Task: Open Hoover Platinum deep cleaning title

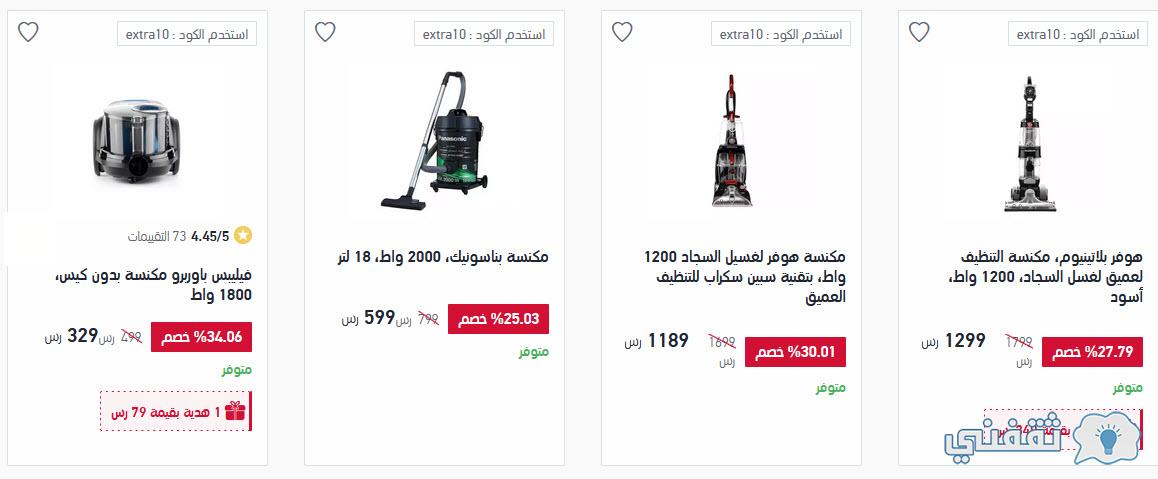Action: pyautogui.click(x=1044, y=278)
